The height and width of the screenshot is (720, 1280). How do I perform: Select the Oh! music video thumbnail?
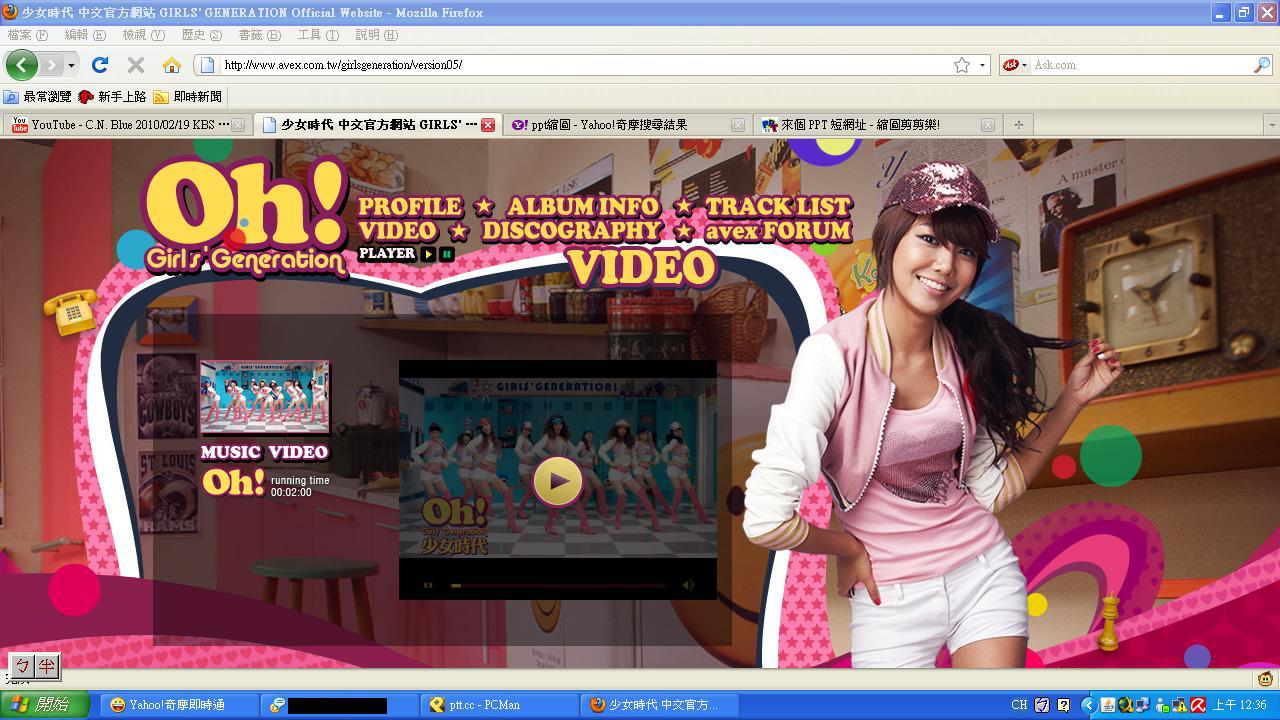pyautogui.click(x=264, y=397)
